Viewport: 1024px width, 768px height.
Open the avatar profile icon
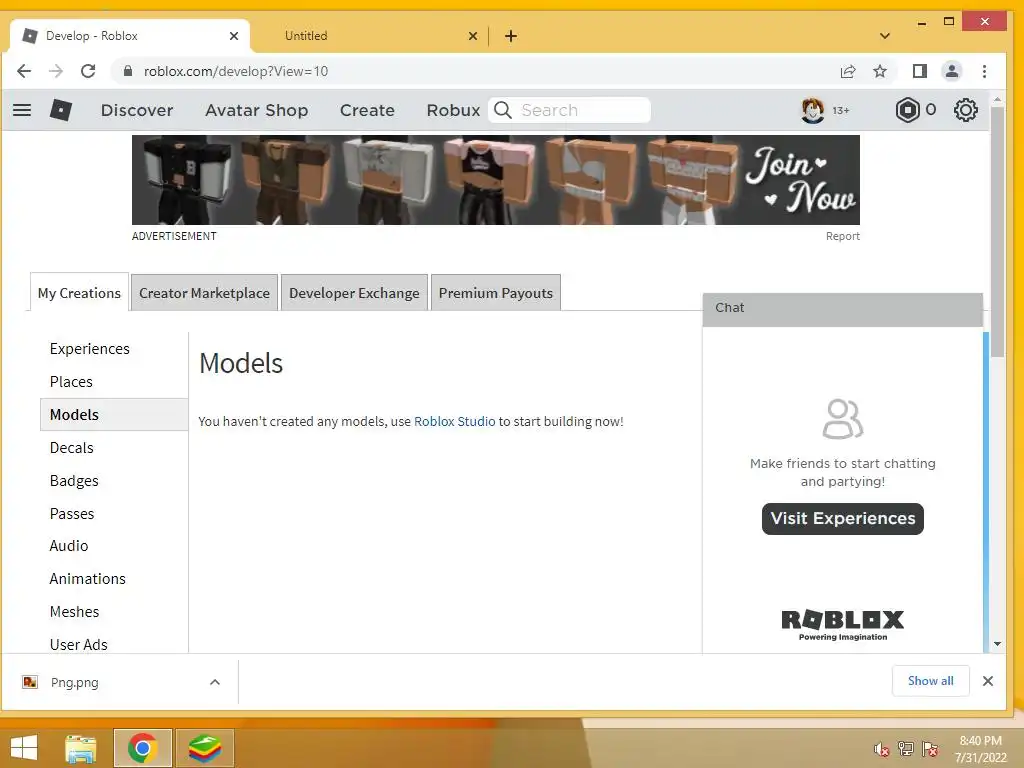pos(812,110)
